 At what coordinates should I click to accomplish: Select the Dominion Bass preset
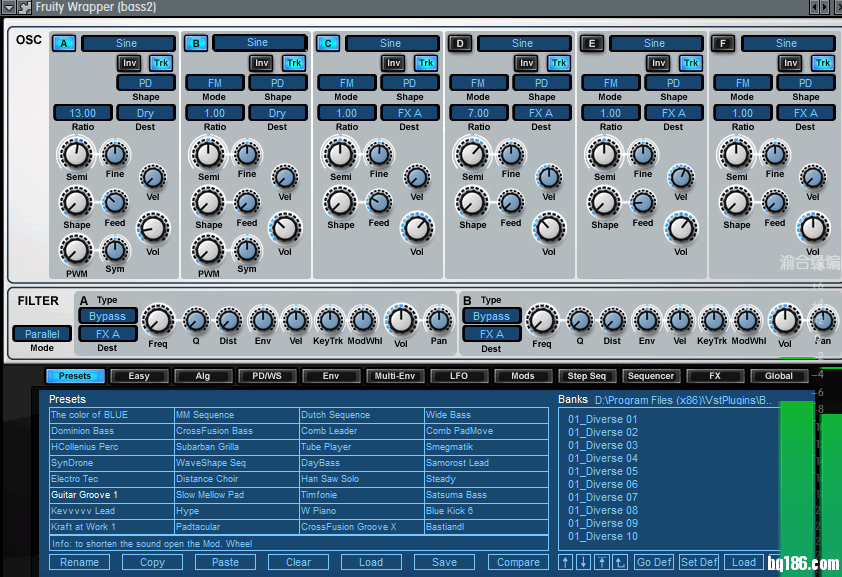83,431
